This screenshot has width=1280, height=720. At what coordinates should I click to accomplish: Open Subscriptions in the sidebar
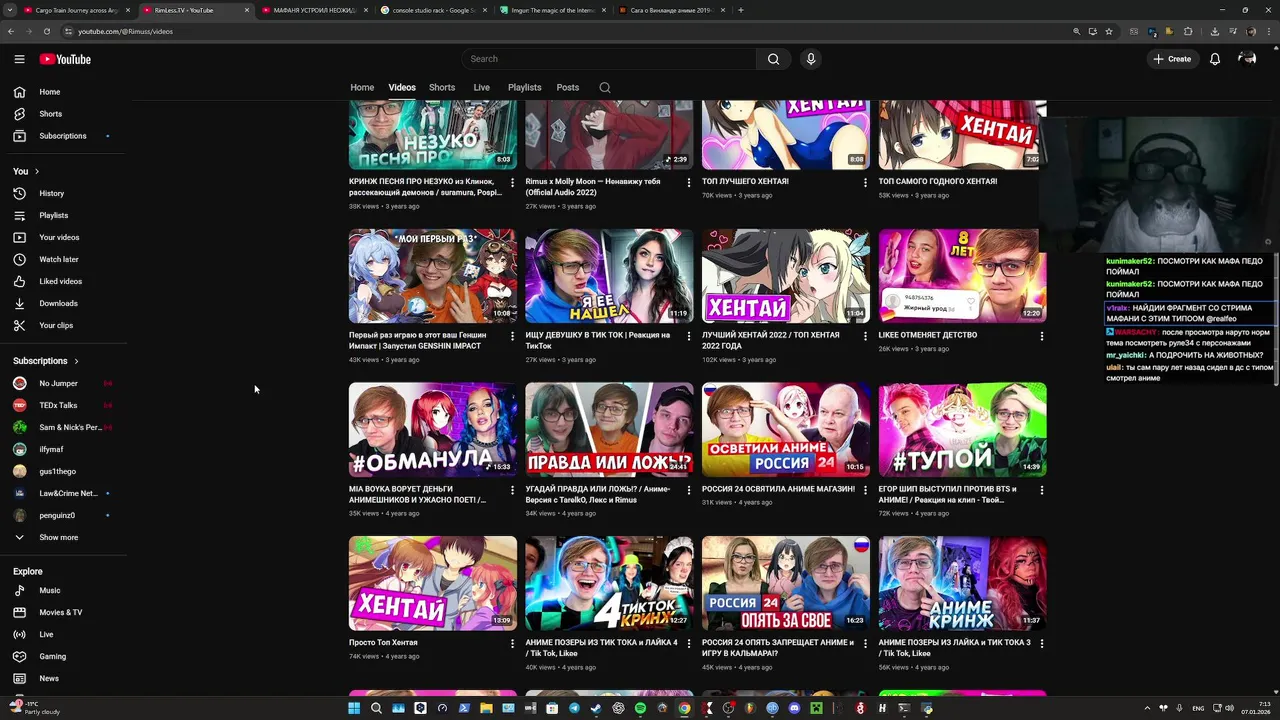pos(63,136)
